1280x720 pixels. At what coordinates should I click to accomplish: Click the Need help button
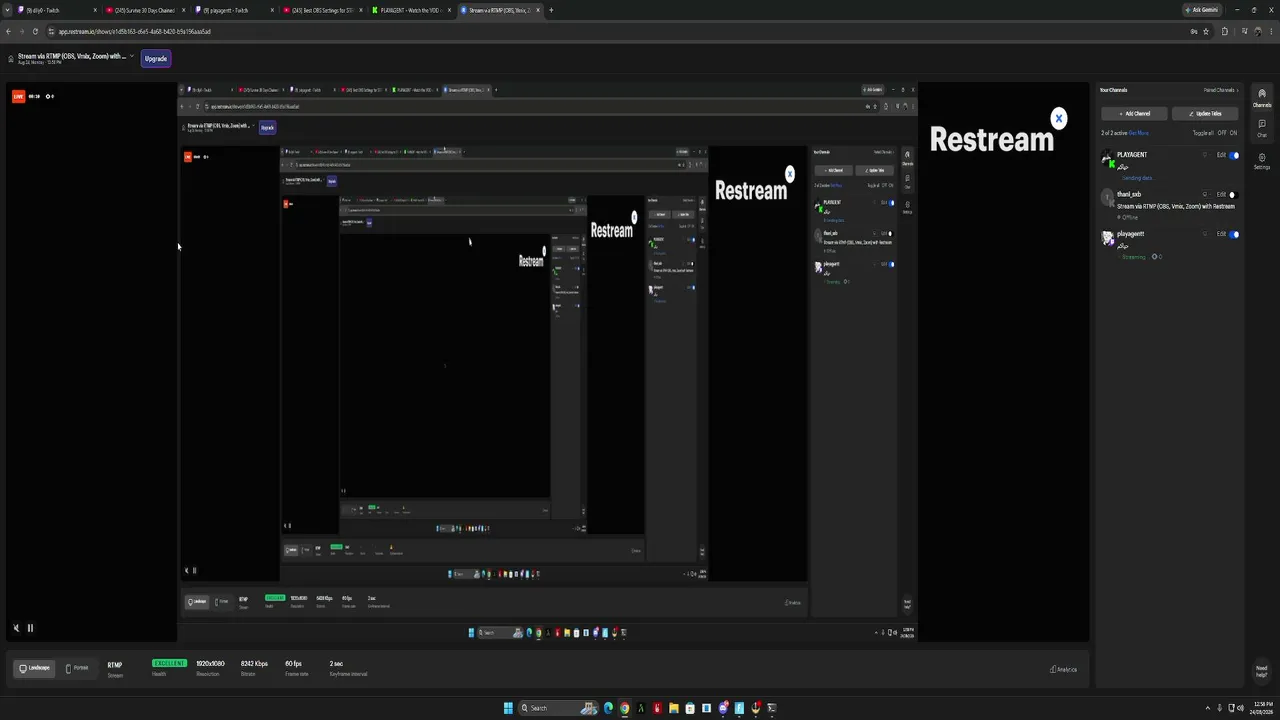coord(1261,669)
